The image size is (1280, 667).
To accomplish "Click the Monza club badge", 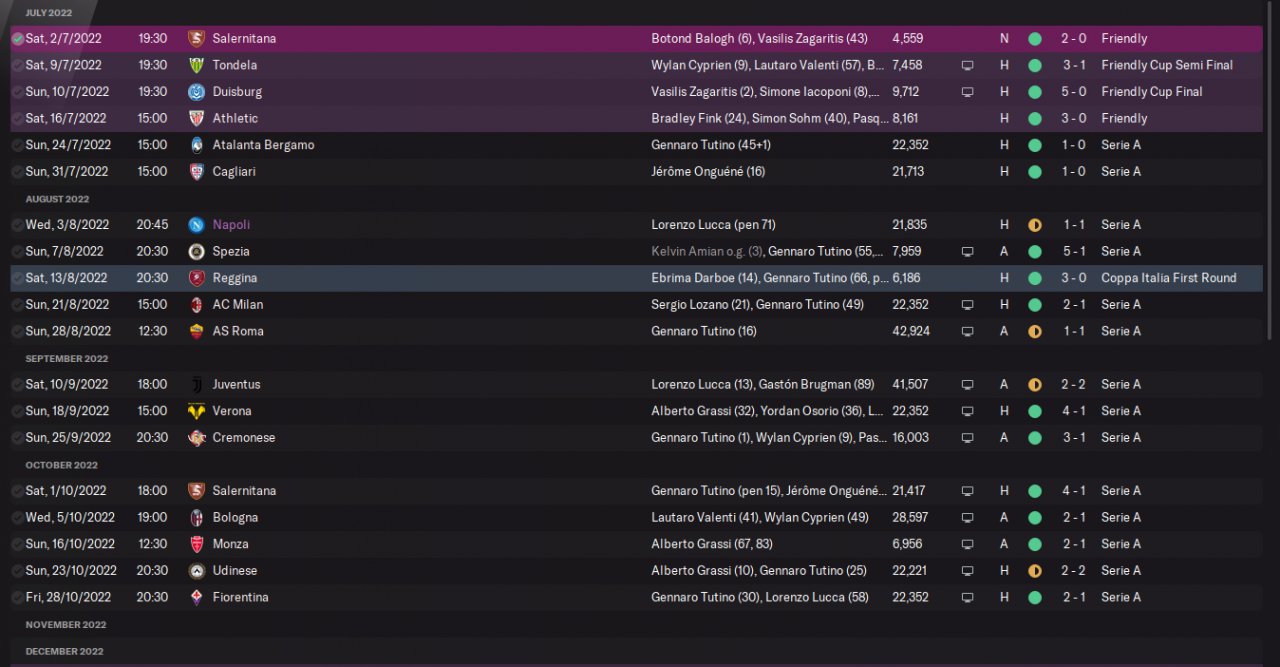I will [196, 544].
